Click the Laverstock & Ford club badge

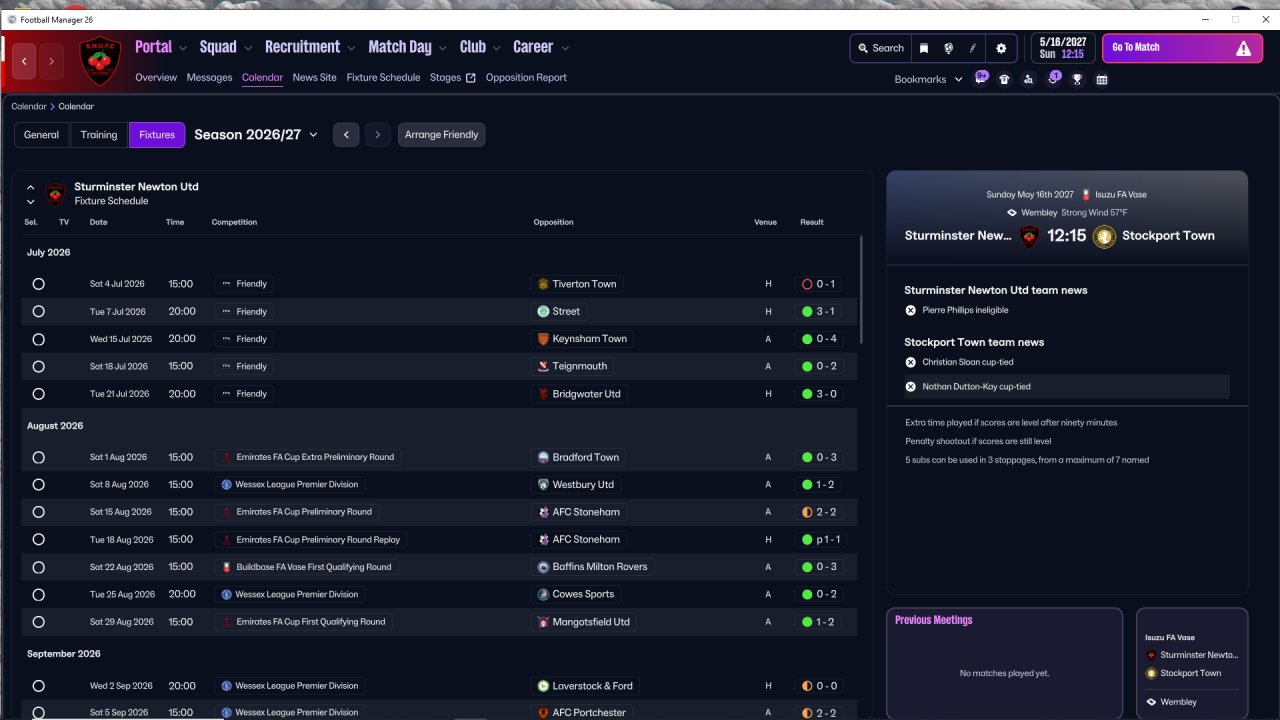543,686
